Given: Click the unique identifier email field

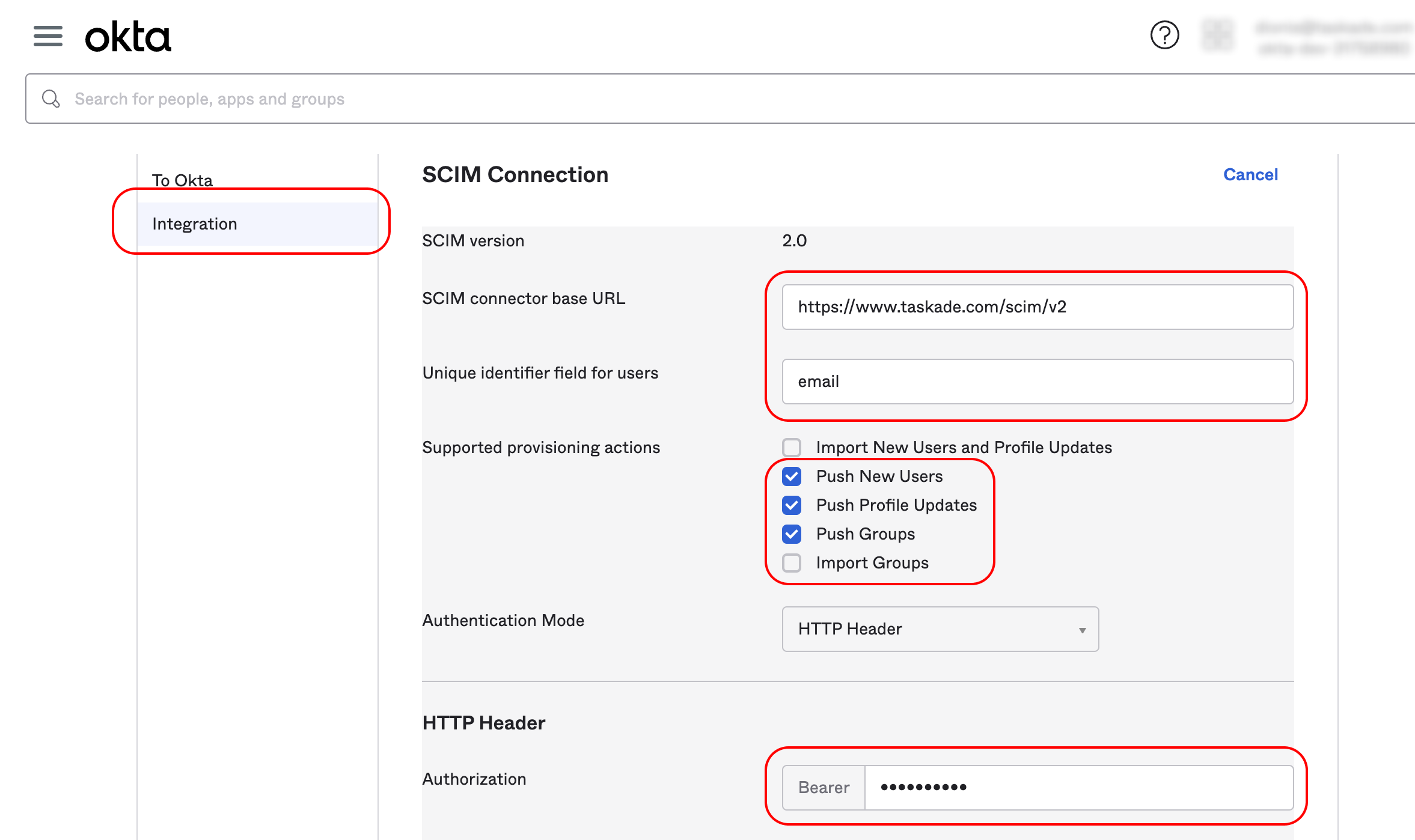Looking at the screenshot, I should [1037, 382].
